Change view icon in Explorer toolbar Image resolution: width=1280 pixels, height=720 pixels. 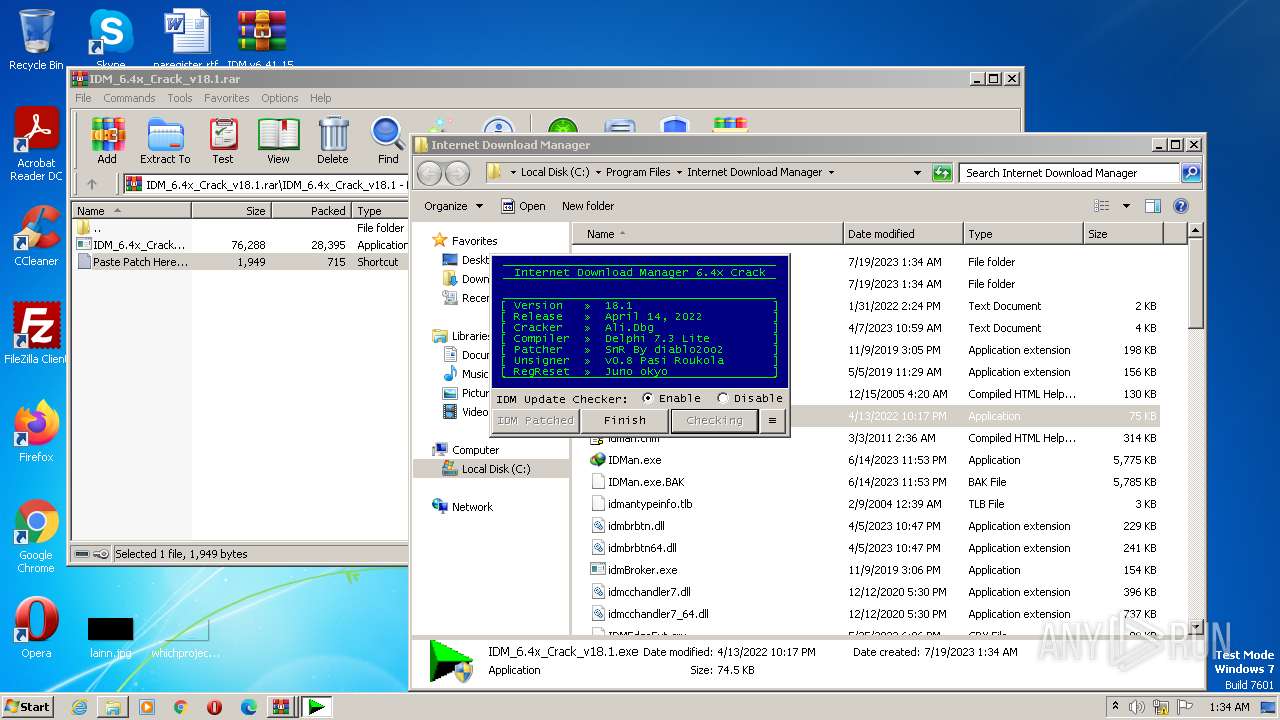click(1102, 206)
